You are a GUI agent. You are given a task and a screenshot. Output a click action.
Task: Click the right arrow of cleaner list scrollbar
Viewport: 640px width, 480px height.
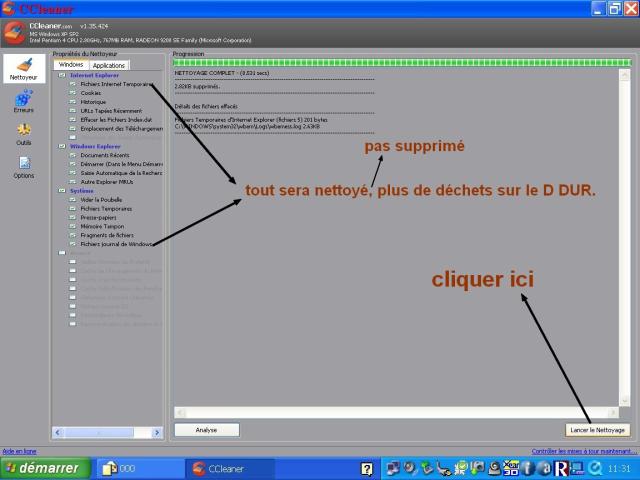157,432
